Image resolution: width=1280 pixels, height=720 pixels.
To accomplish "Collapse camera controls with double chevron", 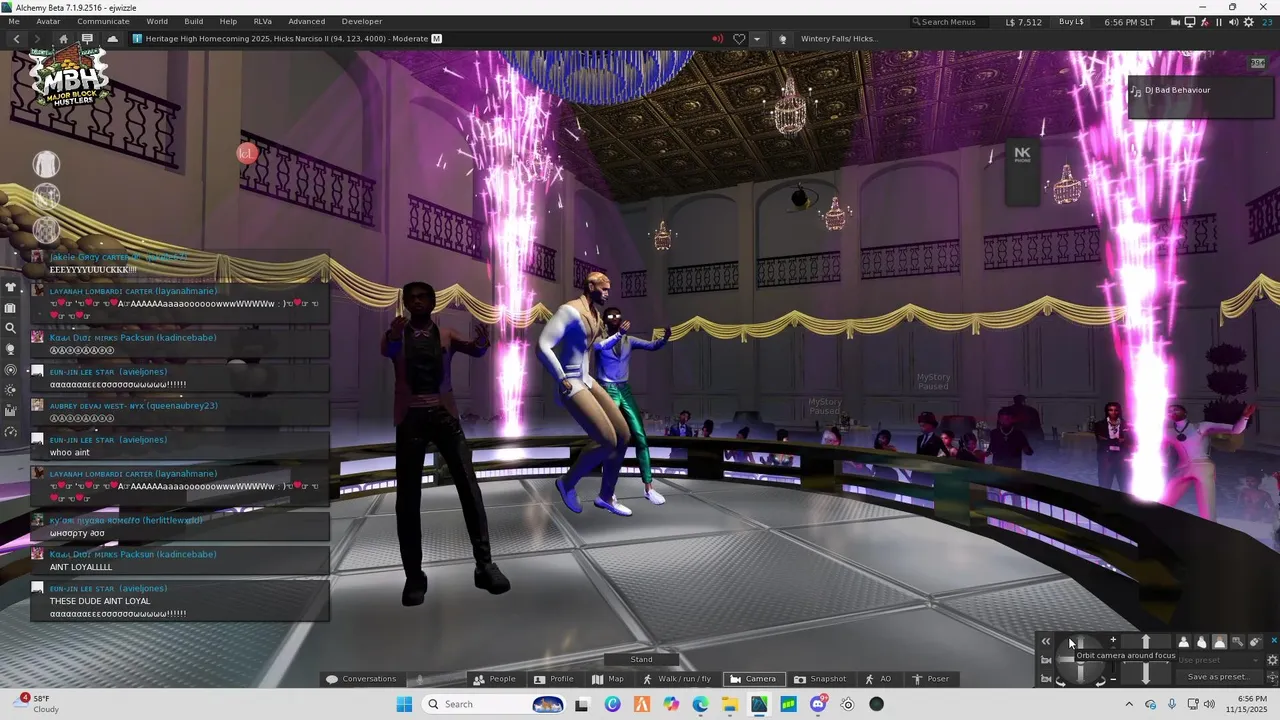I will tap(1046, 642).
